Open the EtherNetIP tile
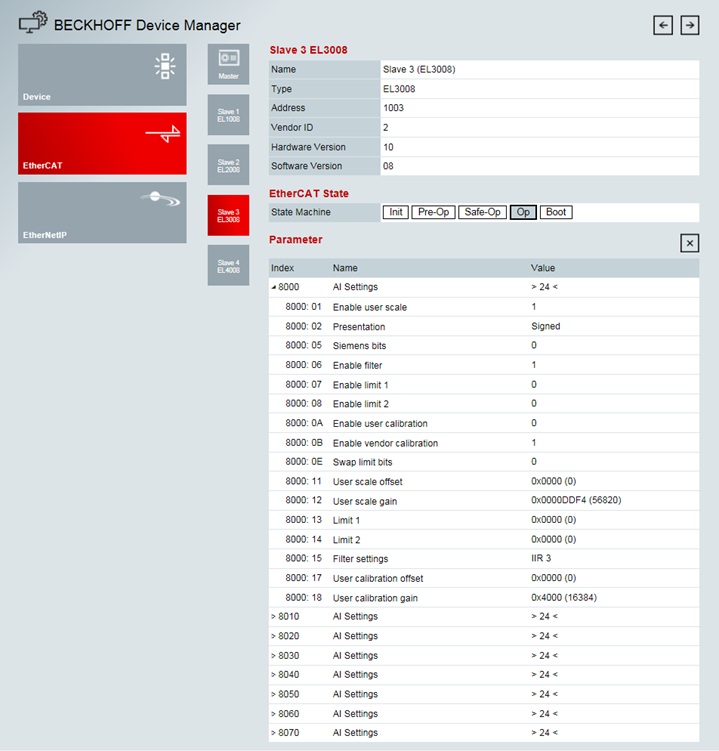 (102, 213)
